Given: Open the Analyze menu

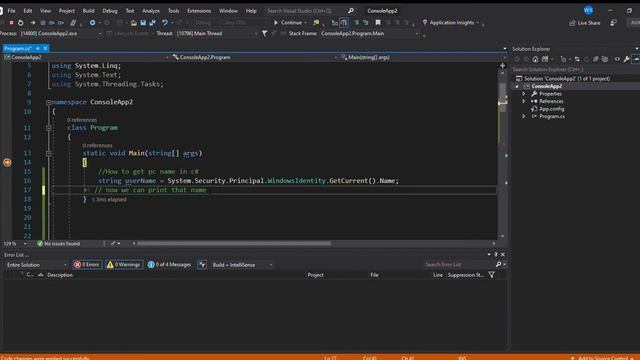Looking at the screenshot, I should [x=151, y=11].
